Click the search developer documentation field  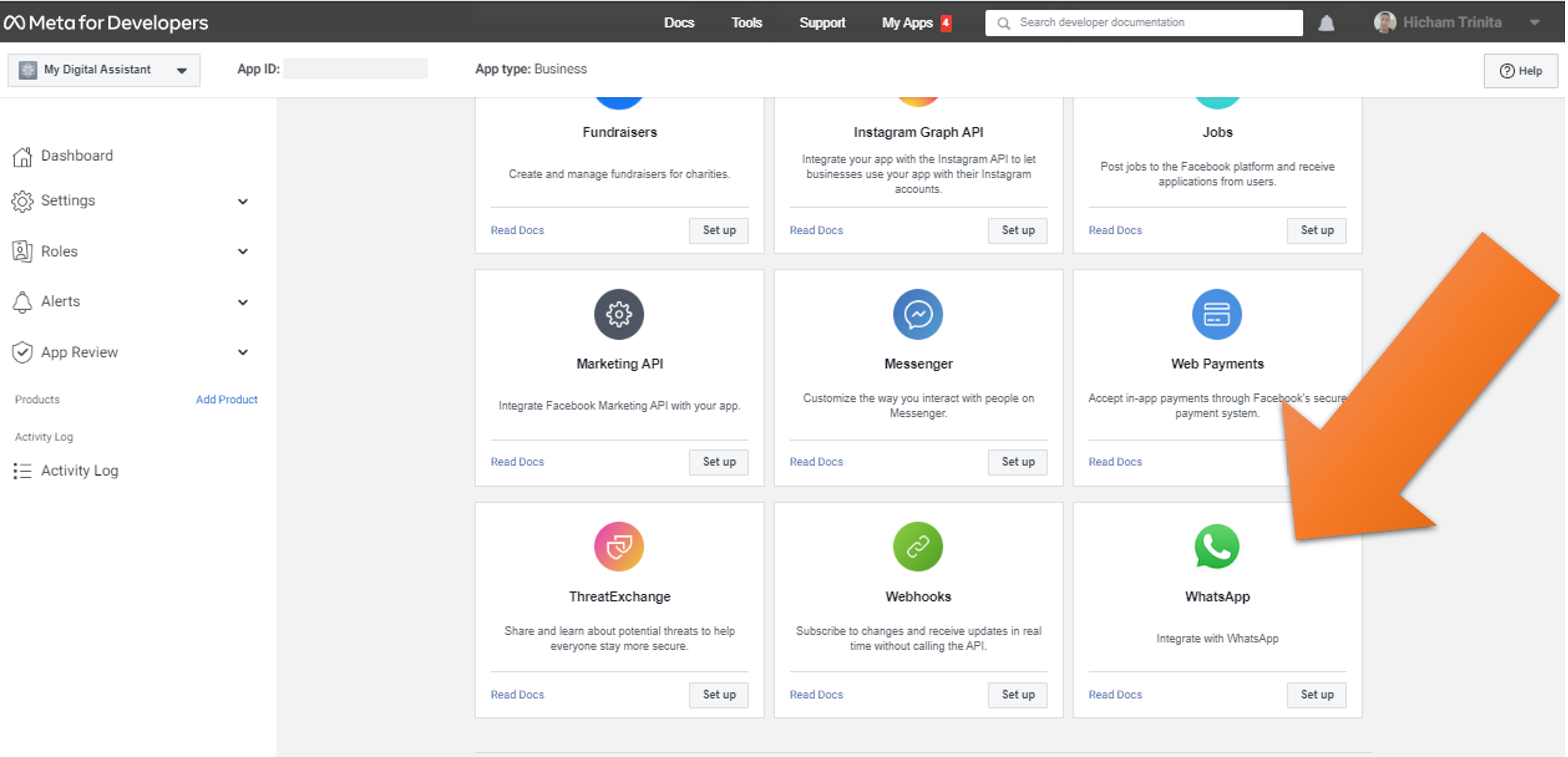point(1144,22)
